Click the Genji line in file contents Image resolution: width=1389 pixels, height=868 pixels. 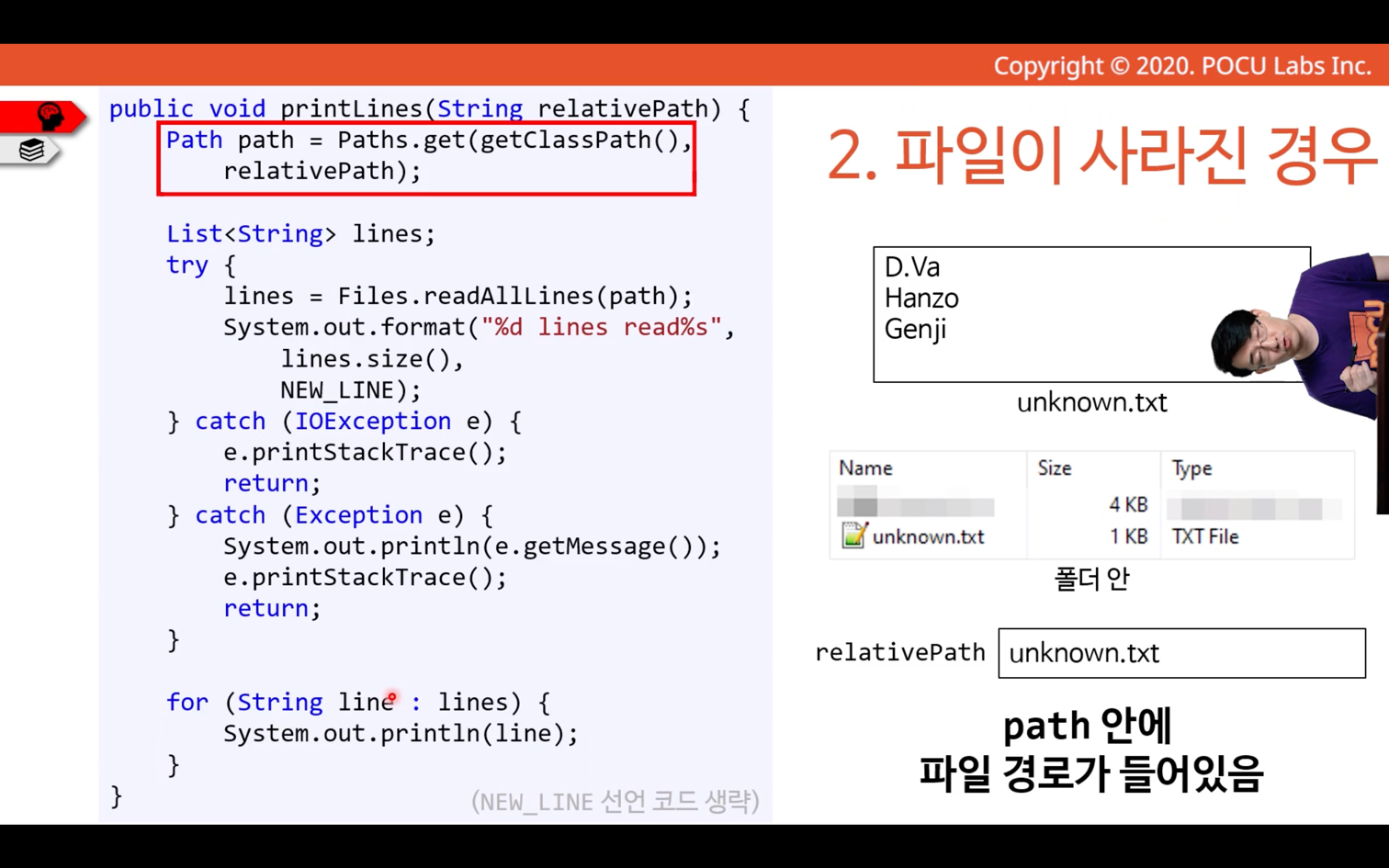[915, 330]
